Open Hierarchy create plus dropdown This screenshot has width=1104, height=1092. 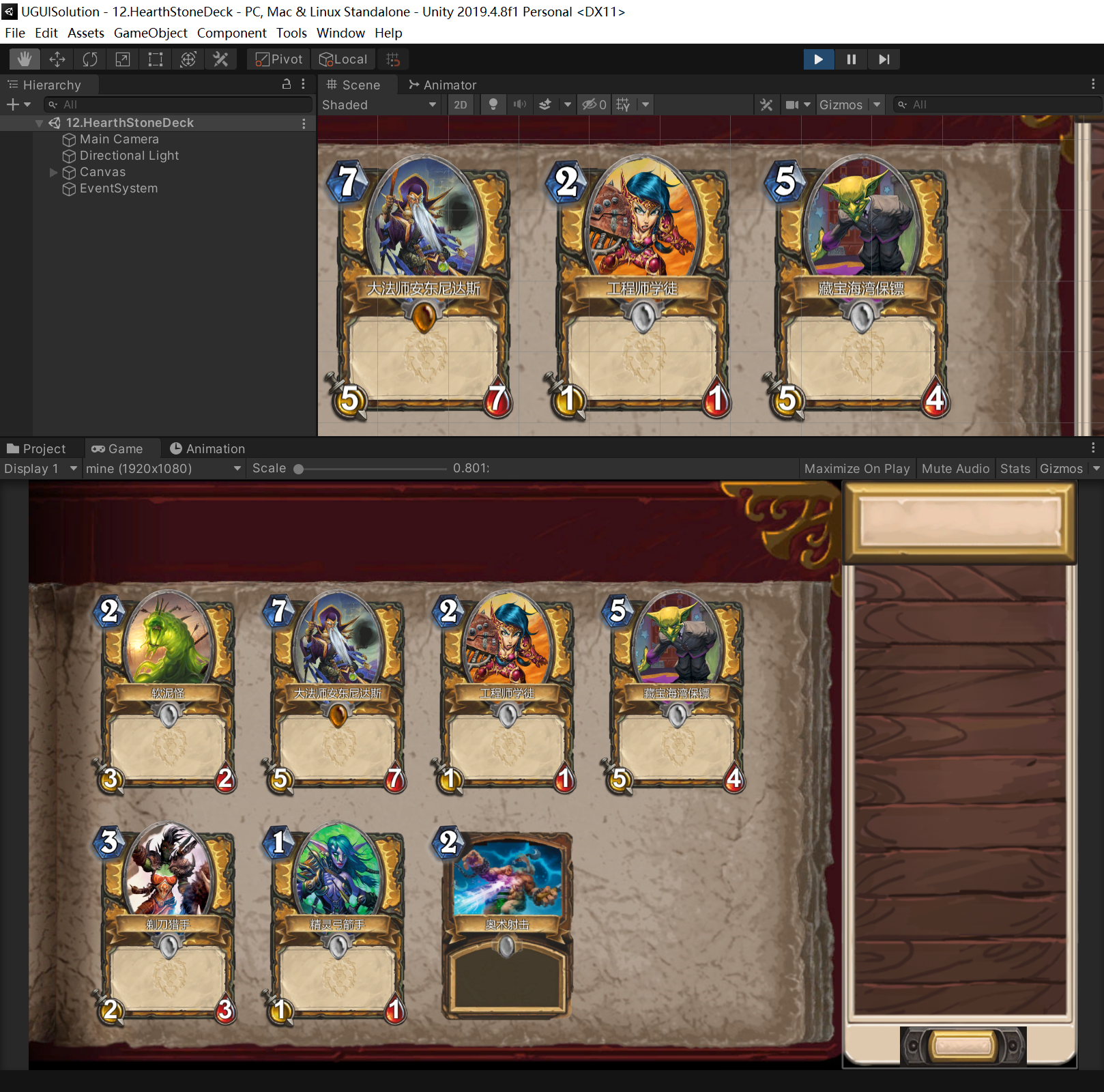(18, 104)
